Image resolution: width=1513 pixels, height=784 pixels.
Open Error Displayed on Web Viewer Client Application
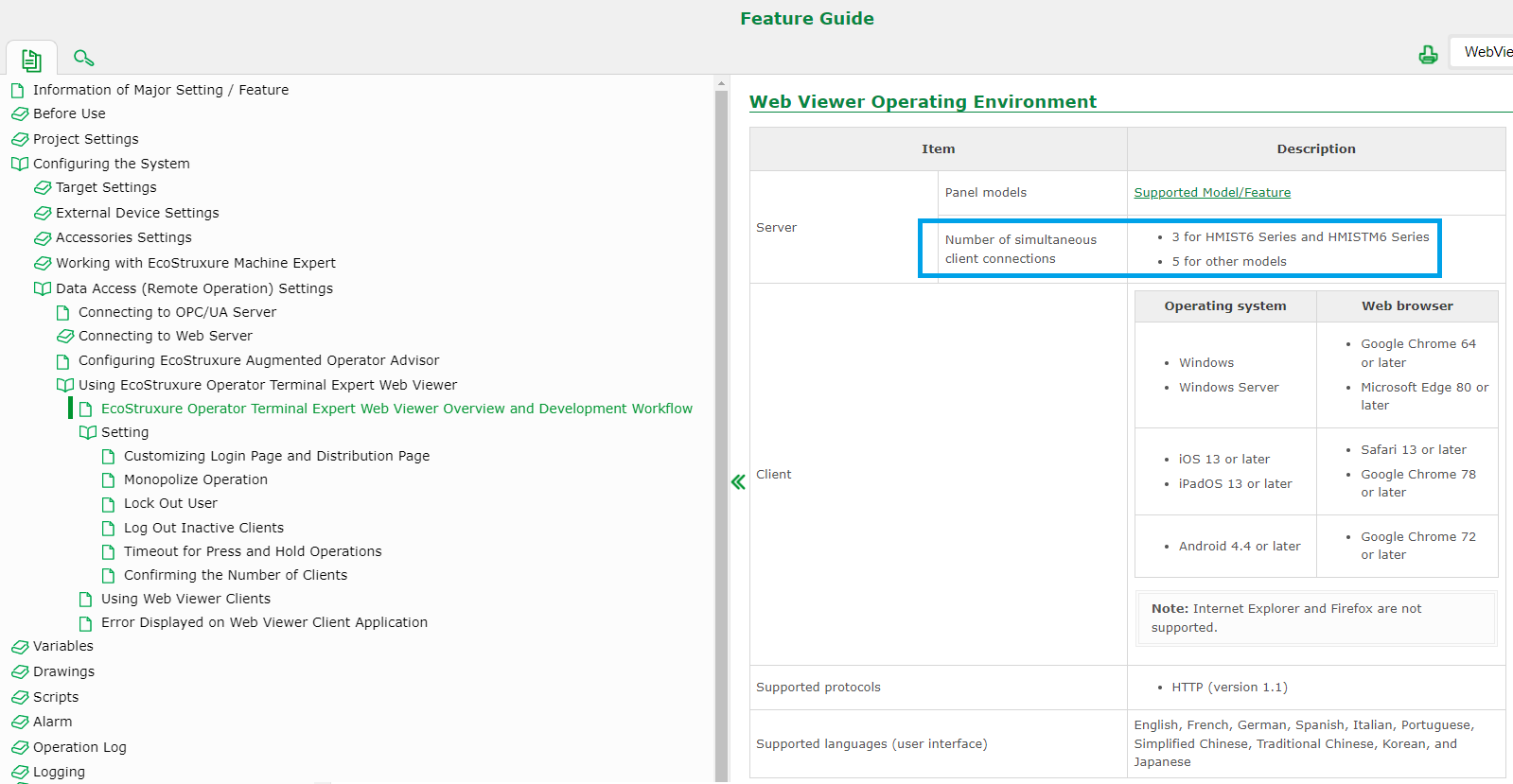click(264, 622)
